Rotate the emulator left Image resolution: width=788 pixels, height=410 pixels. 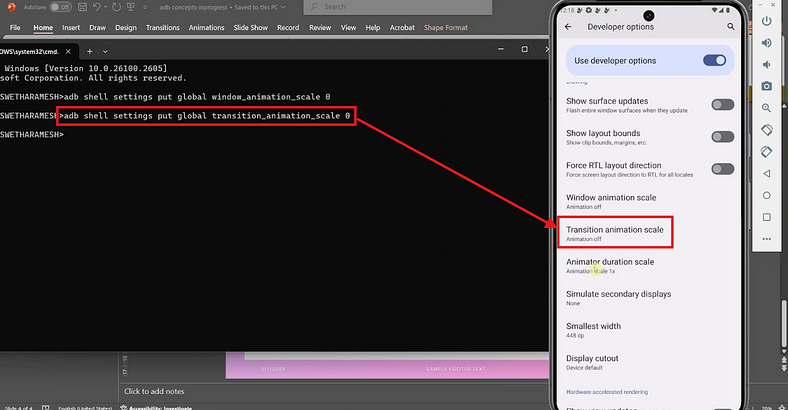pyautogui.click(x=766, y=130)
